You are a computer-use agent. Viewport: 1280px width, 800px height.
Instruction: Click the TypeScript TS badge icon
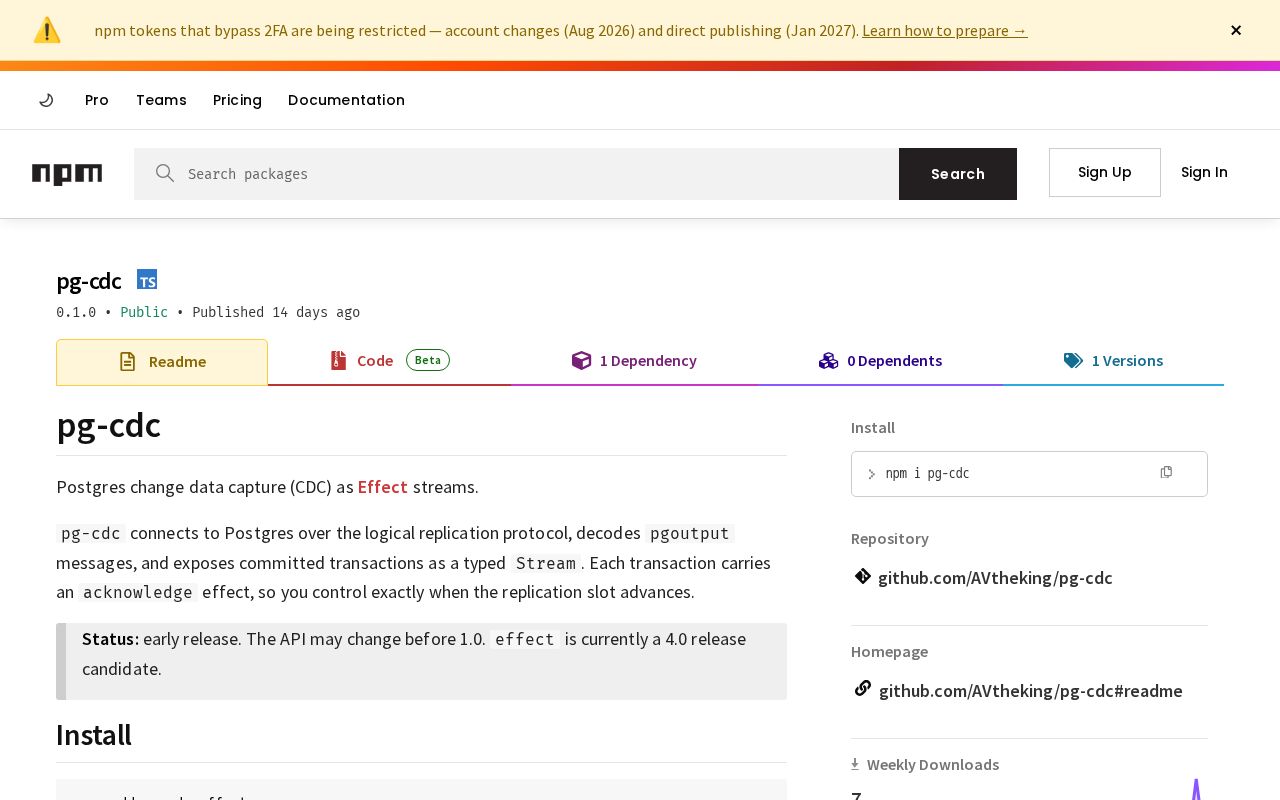(x=147, y=280)
